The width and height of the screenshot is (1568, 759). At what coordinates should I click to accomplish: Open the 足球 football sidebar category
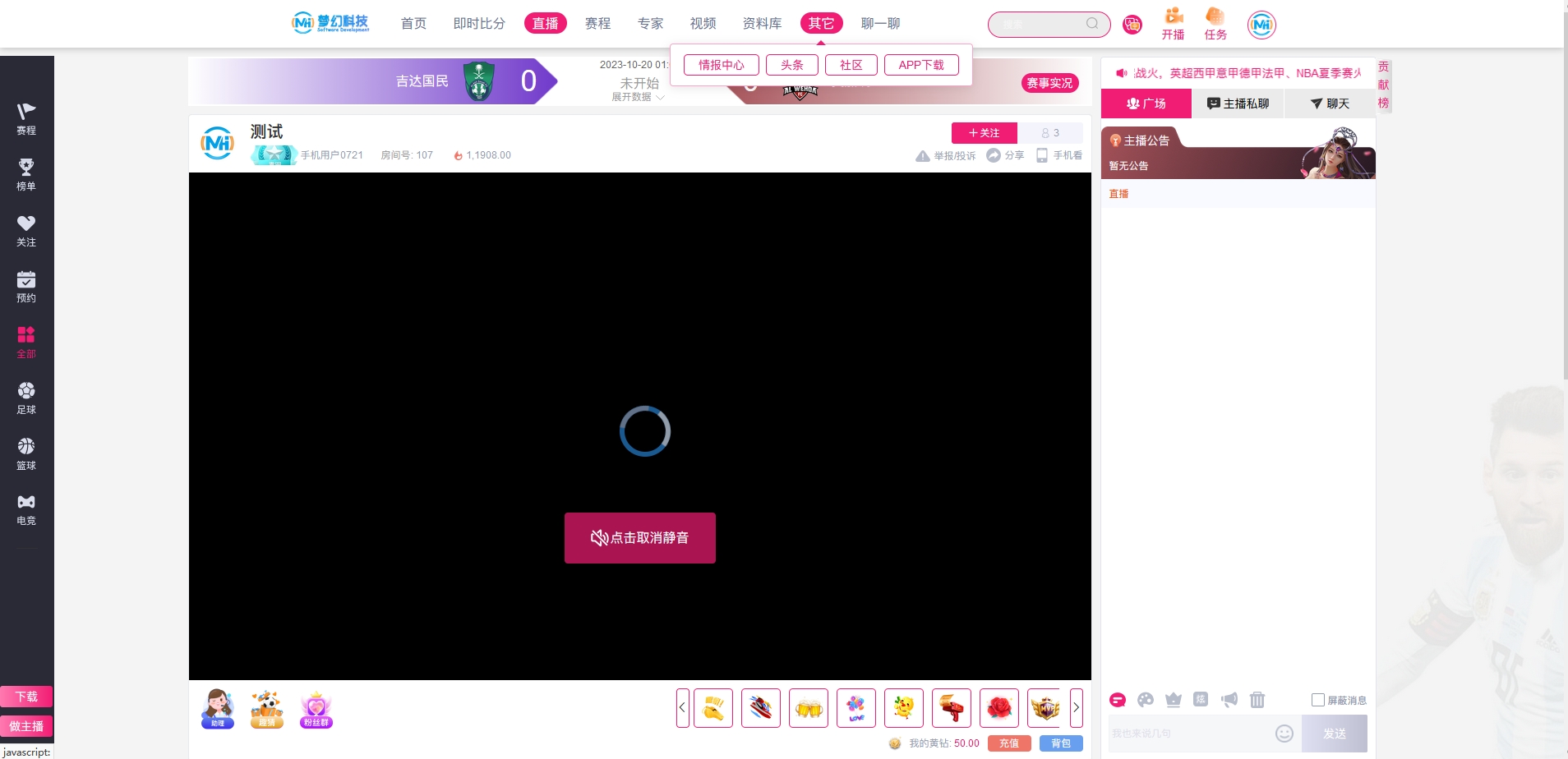coord(26,398)
